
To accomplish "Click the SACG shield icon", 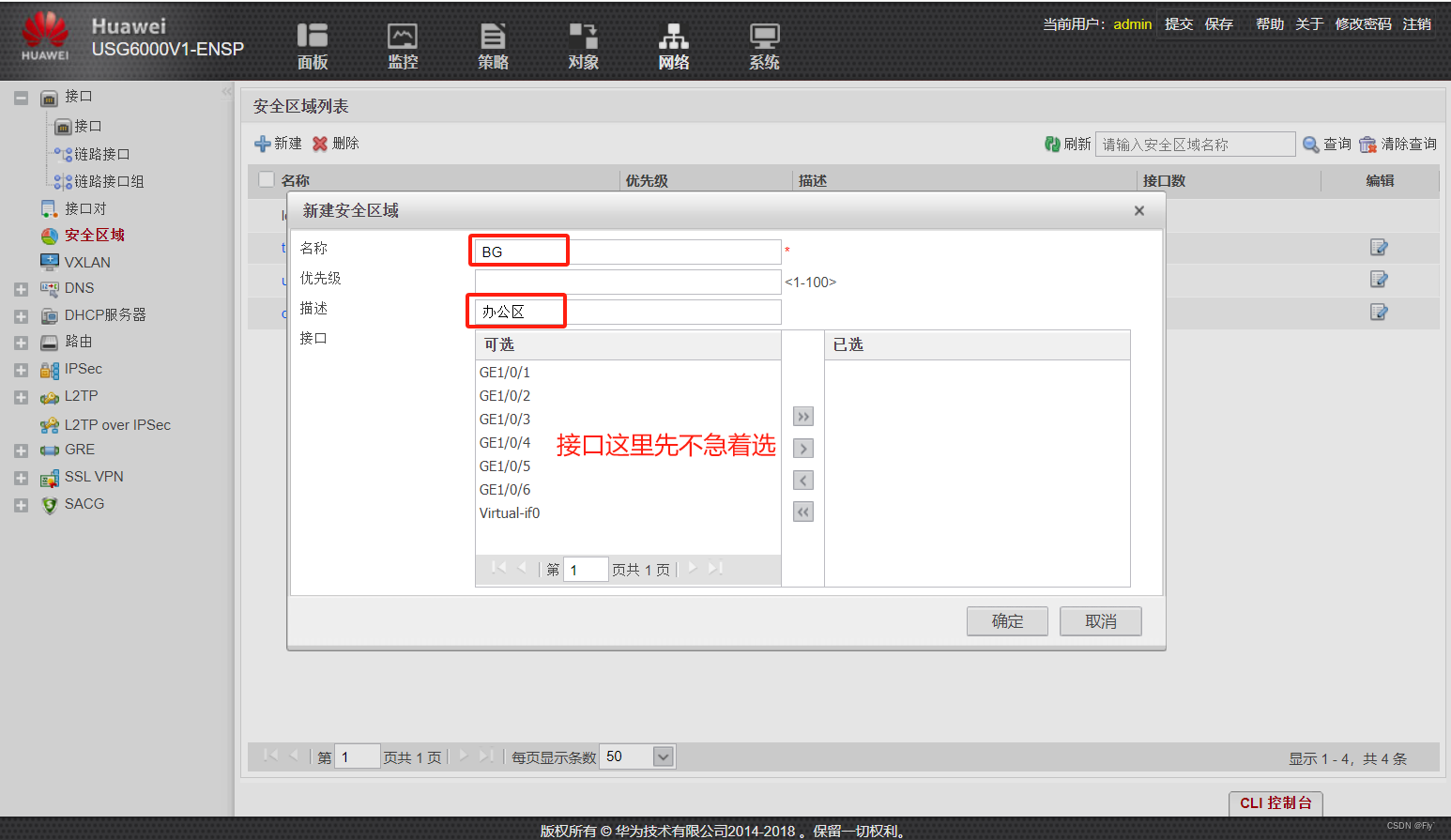I will pyautogui.click(x=50, y=506).
